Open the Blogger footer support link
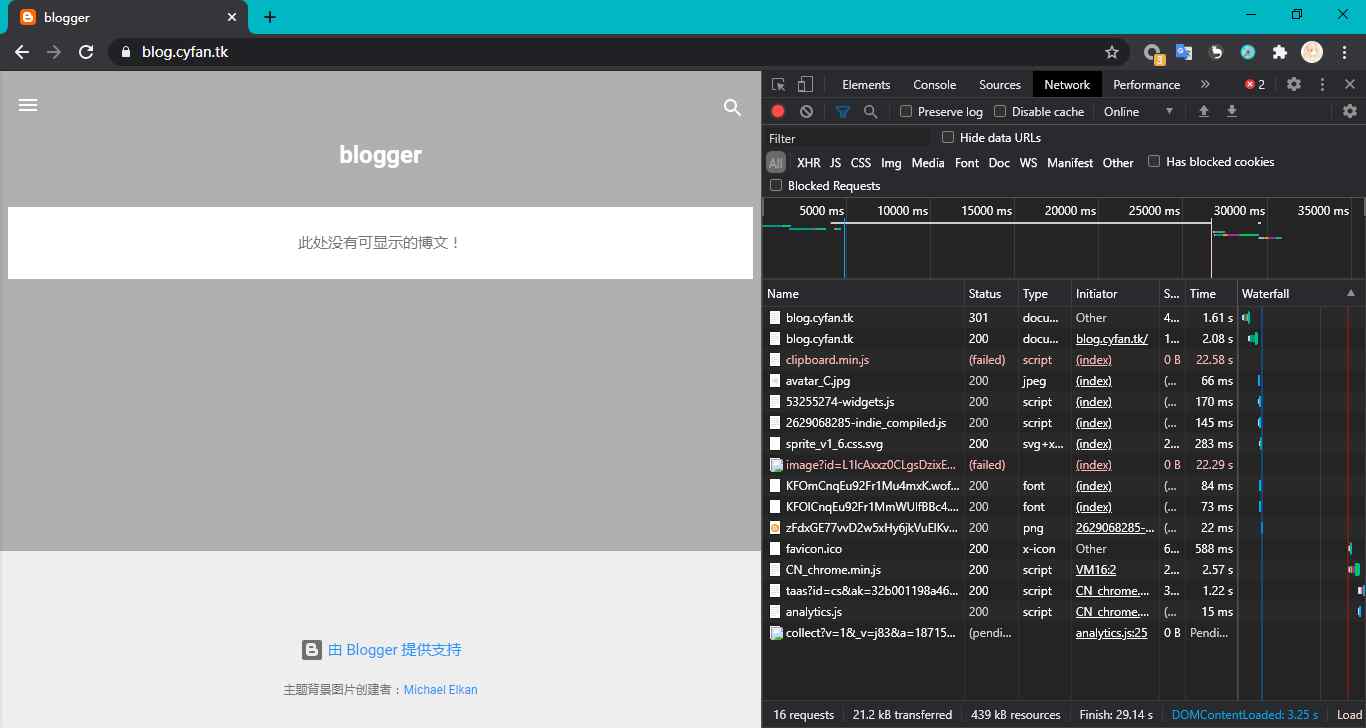The height and width of the screenshot is (728, 1366). pyautogui.click(x=395, y=650)
